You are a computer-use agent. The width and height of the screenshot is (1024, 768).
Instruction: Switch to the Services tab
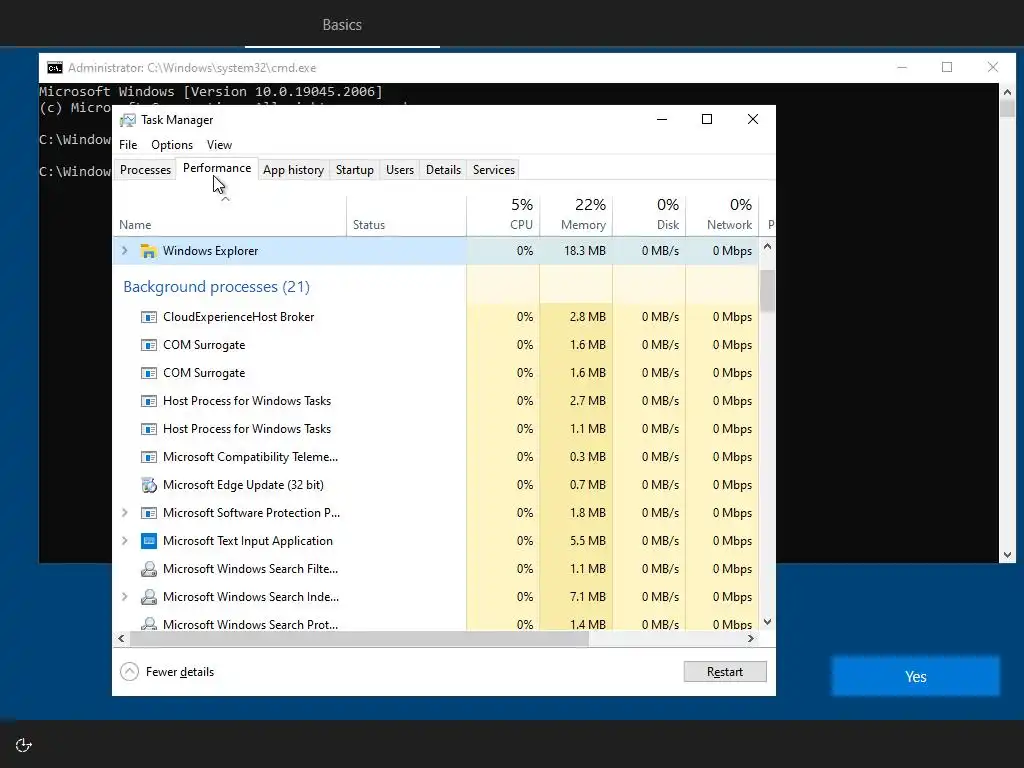[494, 170]
